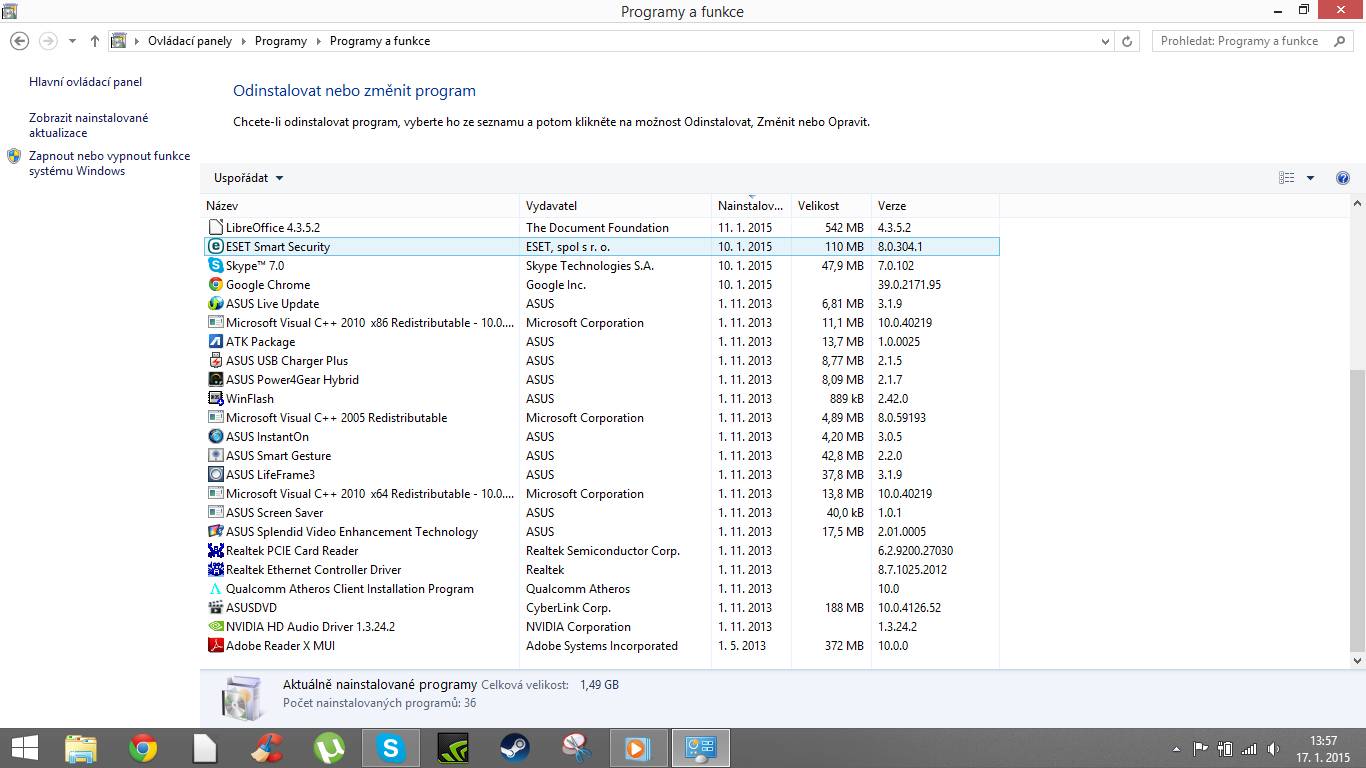Click the change view icon in toolbar

[1287, 178]
